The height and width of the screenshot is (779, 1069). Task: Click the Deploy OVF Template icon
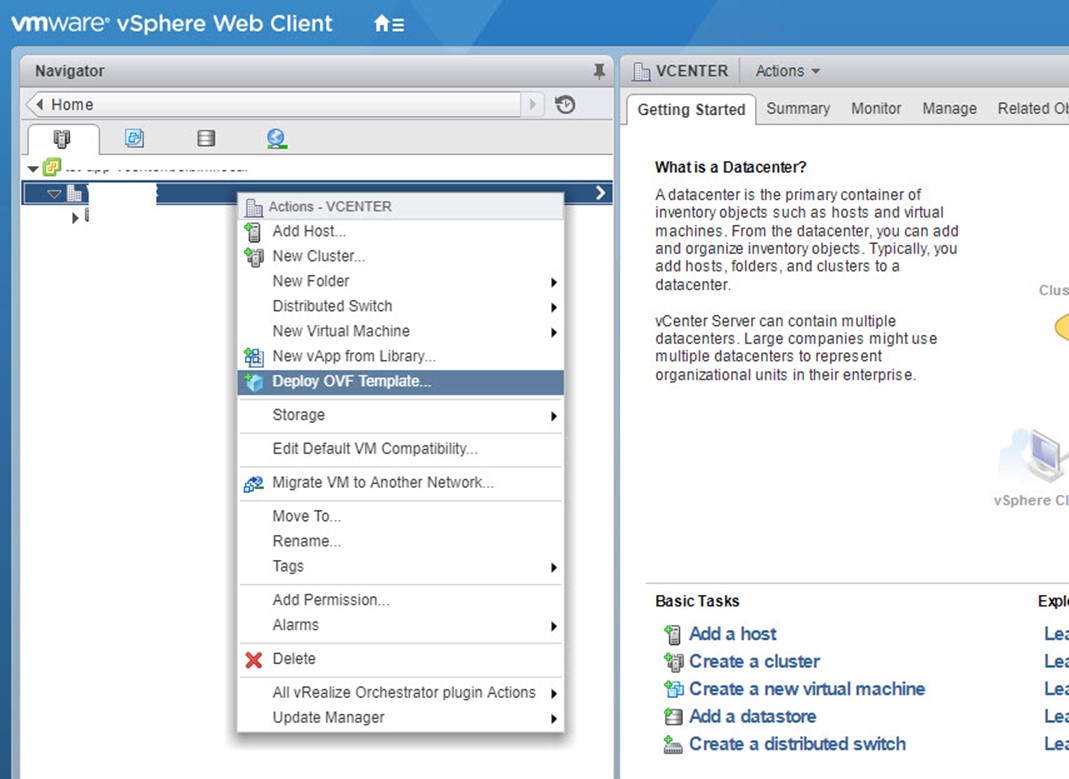point(254,382)
